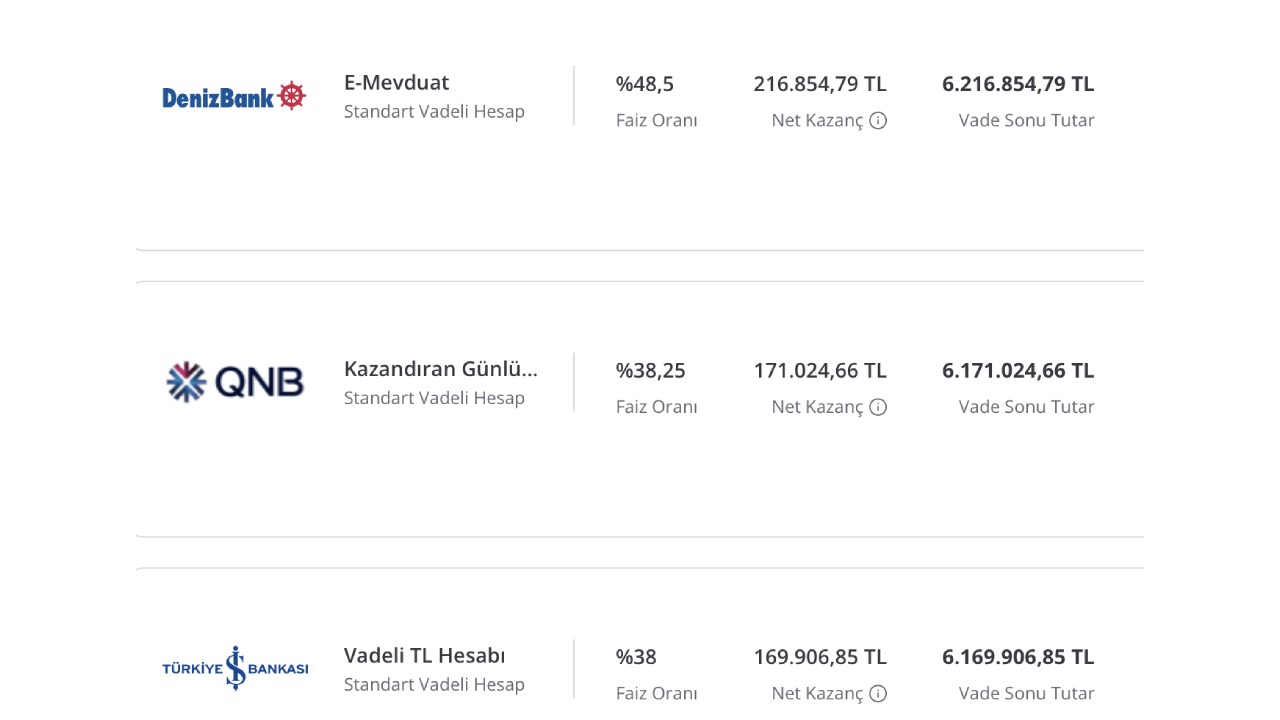Open the Vadeli TL Hesabı title

coord(424,656)
